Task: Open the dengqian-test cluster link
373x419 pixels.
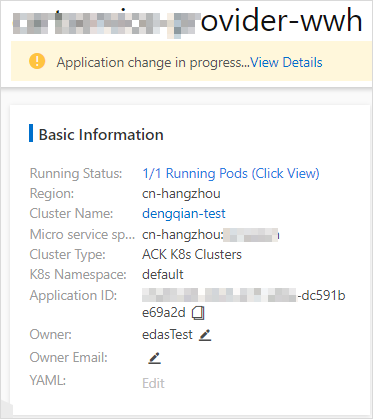Action: pyautogui.click(x=184, y=214)
